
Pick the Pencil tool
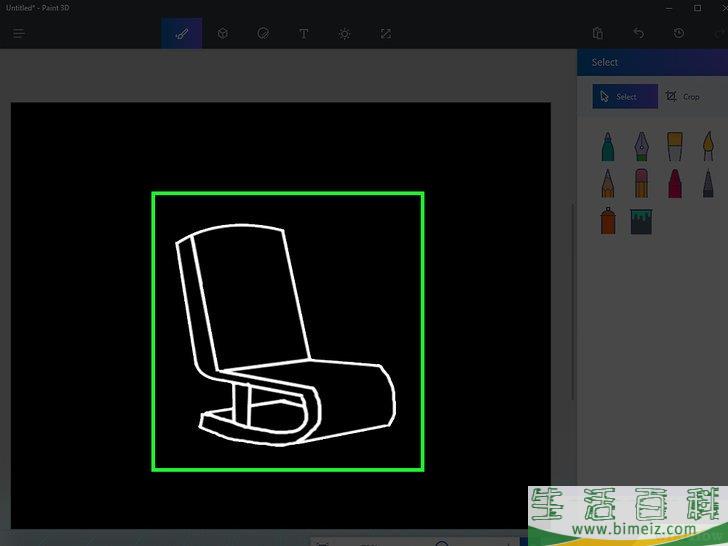[608, 183]
